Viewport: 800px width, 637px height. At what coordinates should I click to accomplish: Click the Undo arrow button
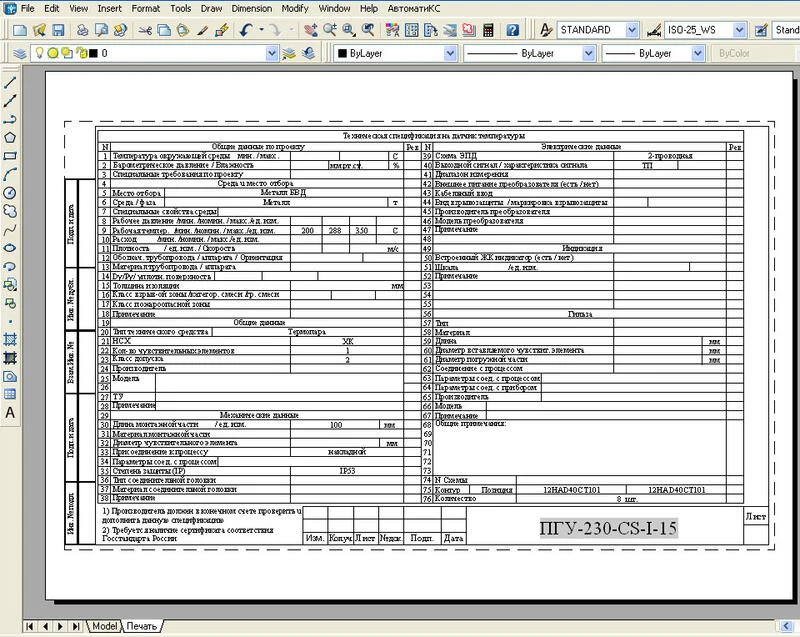tap(246, 30)
